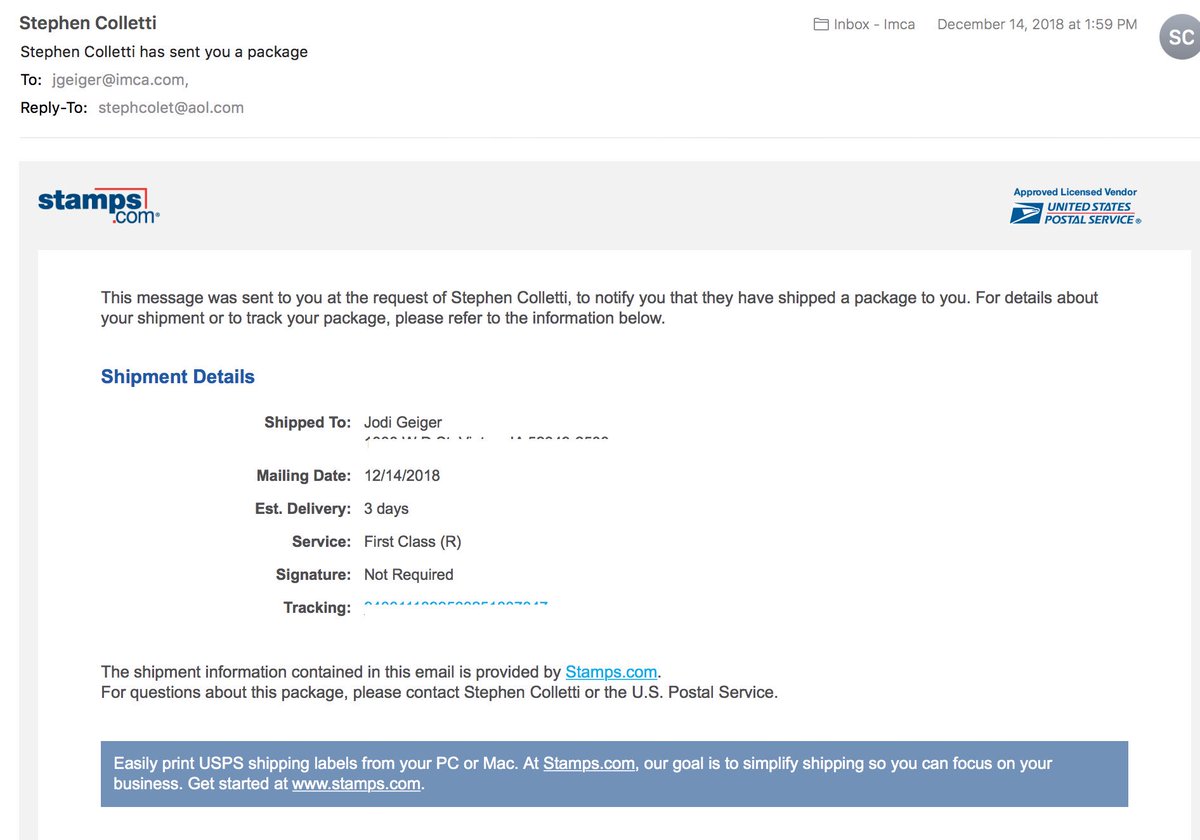Click the Inbox - Imca mailbox label

874,24
